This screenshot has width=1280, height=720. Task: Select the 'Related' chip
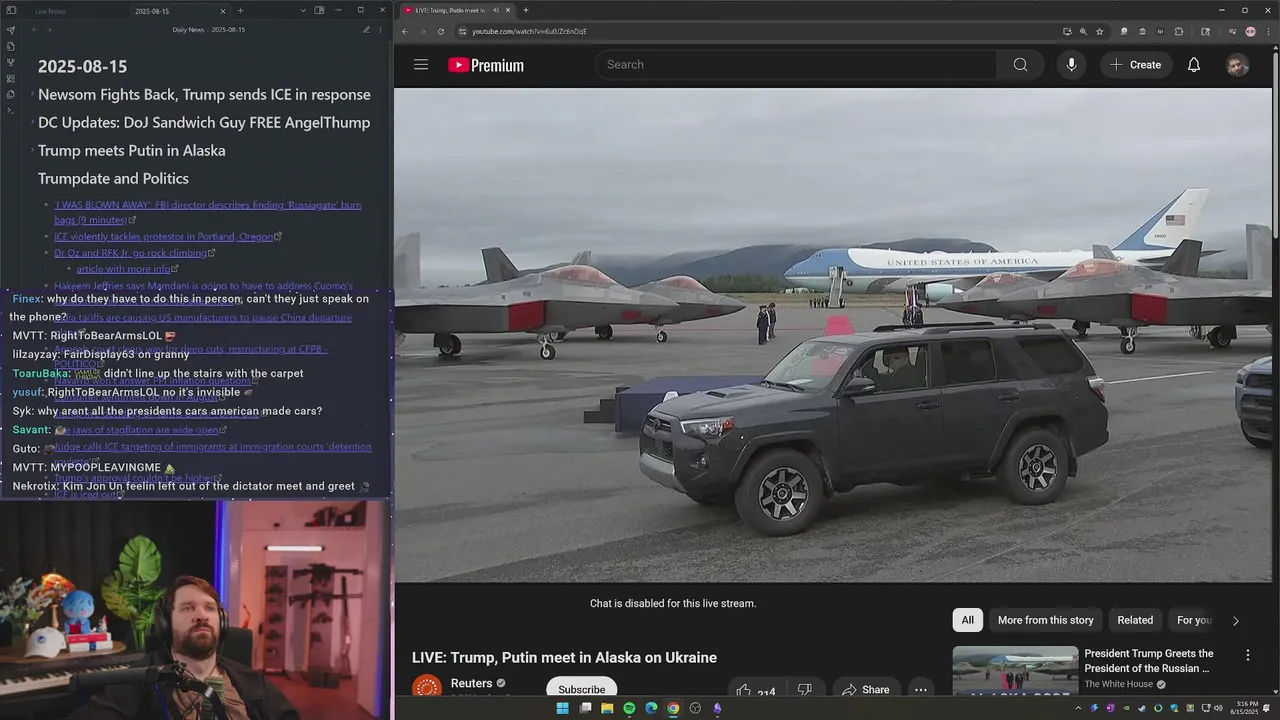1135,620
